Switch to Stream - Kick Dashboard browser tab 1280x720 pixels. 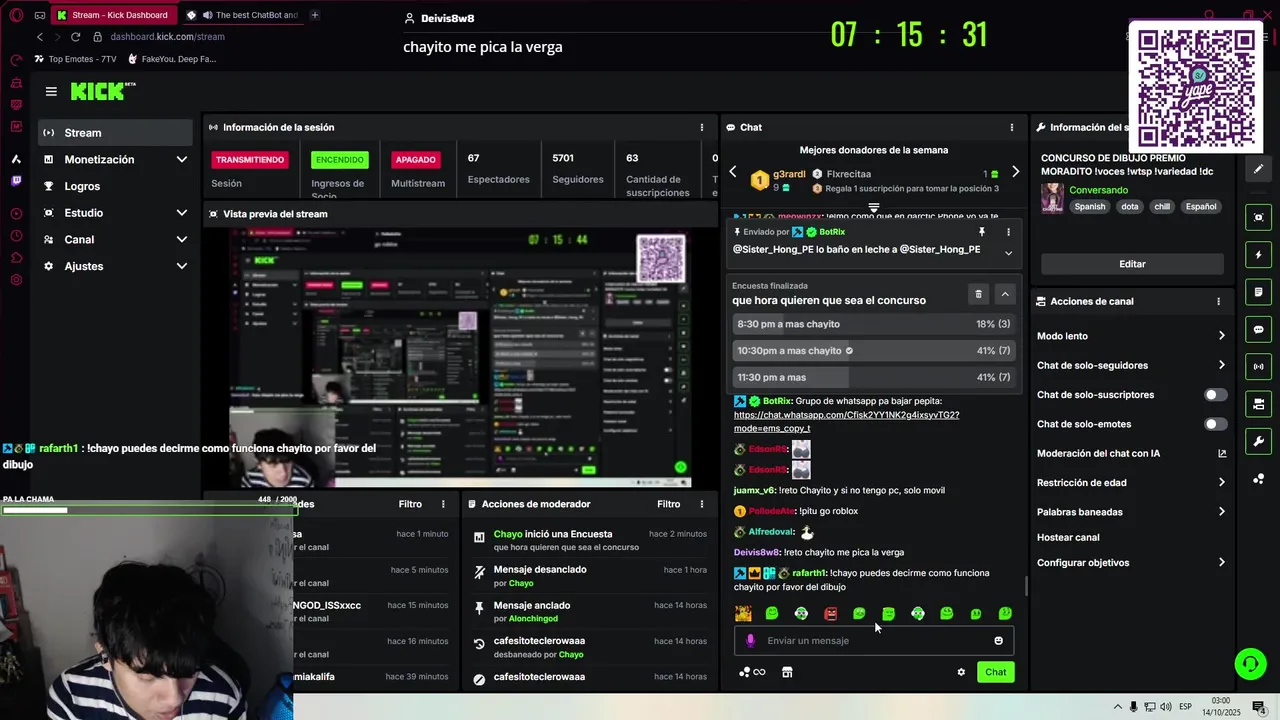113,15
